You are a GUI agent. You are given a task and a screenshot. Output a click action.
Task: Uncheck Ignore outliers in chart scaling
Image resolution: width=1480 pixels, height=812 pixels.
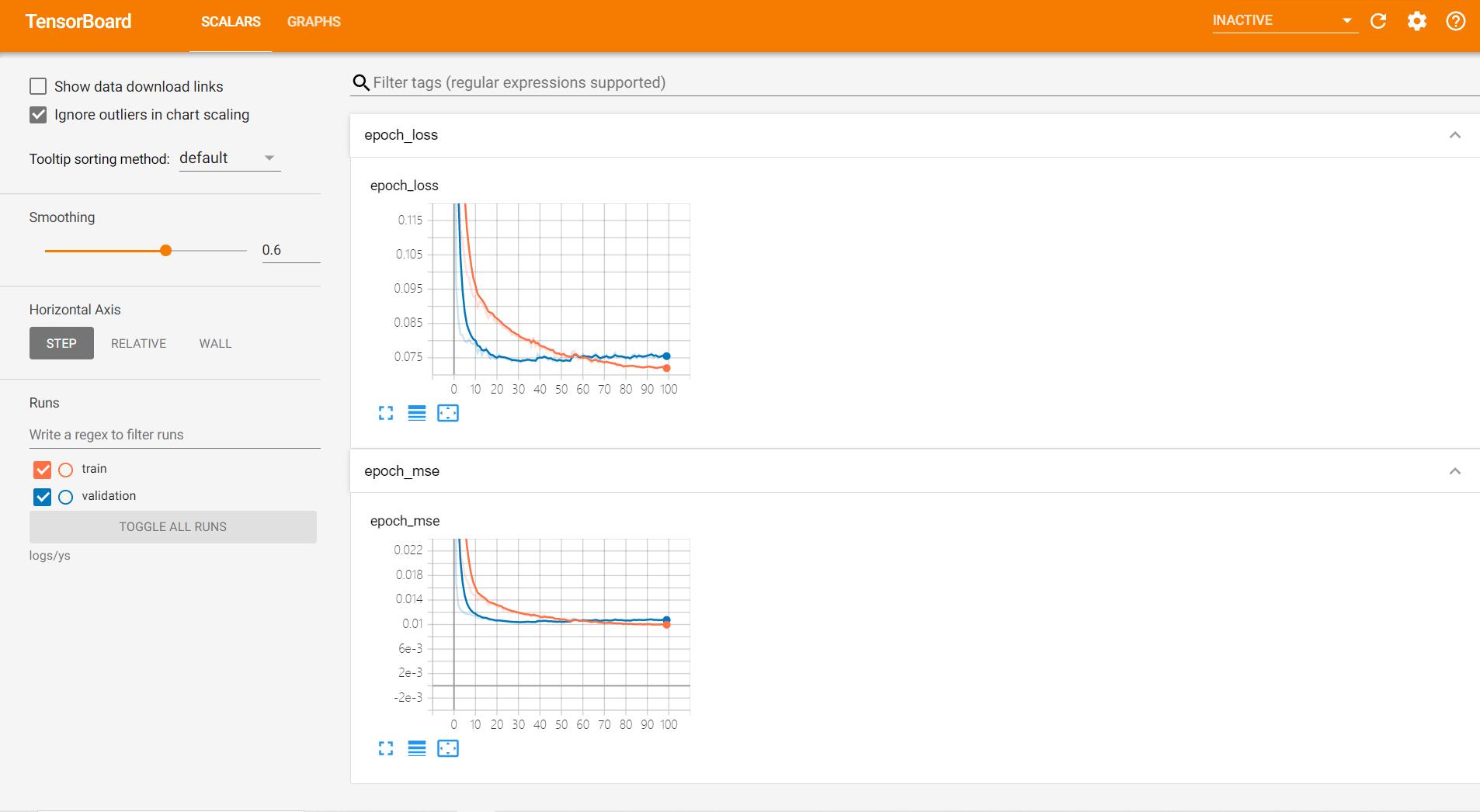38,115
